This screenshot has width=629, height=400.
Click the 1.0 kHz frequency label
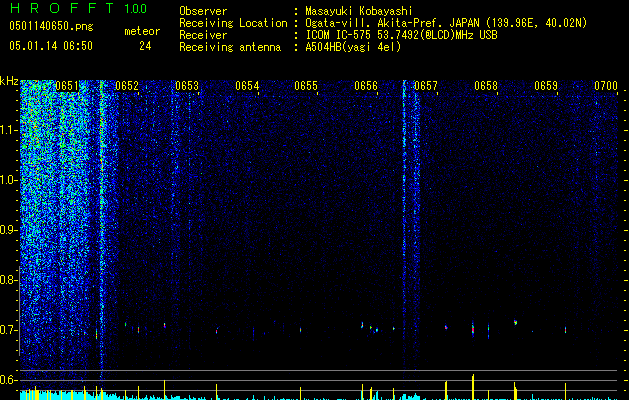coord(8,180)
